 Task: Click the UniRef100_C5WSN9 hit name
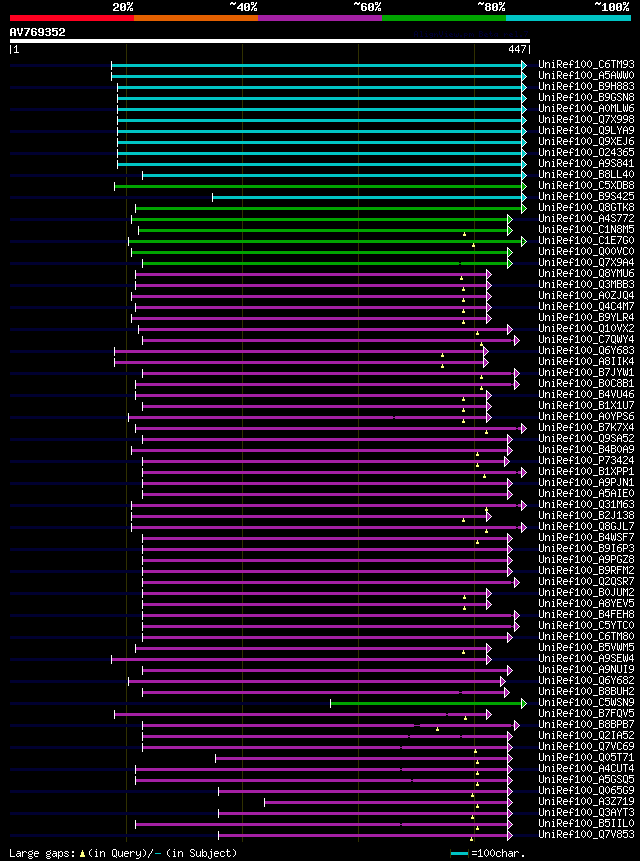point(586,703)
